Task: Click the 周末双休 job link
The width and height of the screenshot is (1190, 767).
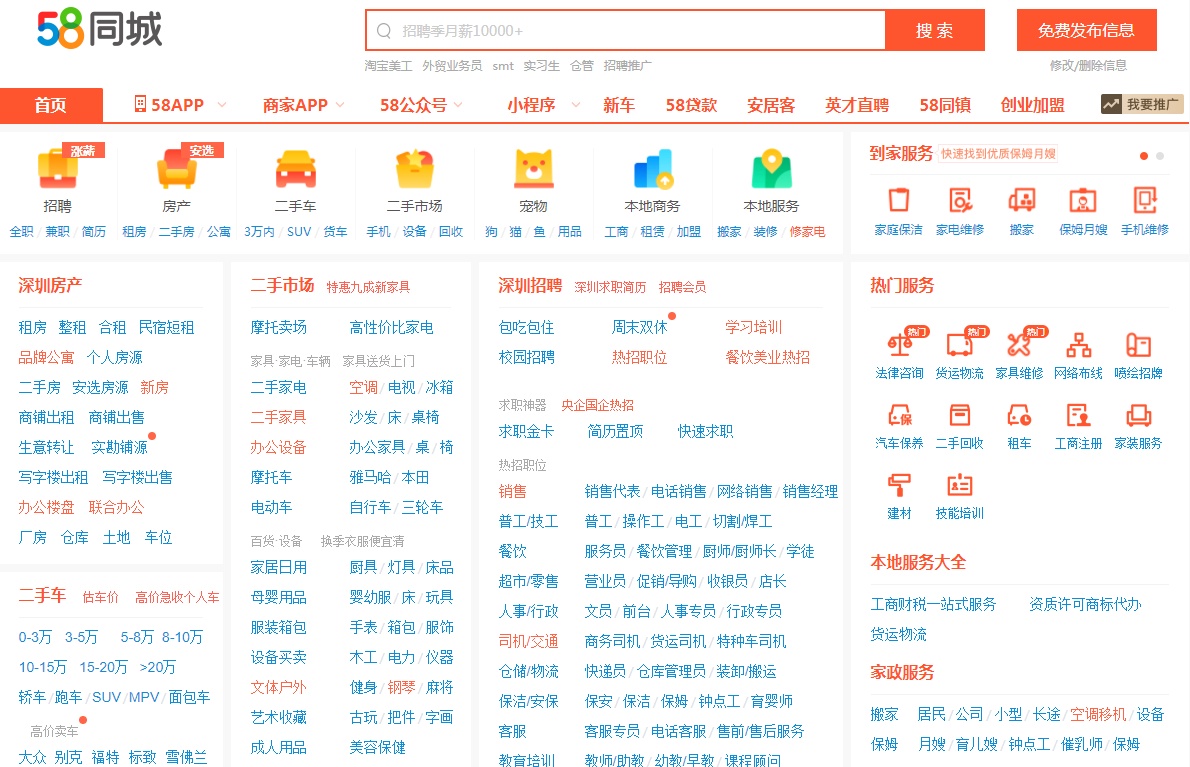Action: (640, 327)
